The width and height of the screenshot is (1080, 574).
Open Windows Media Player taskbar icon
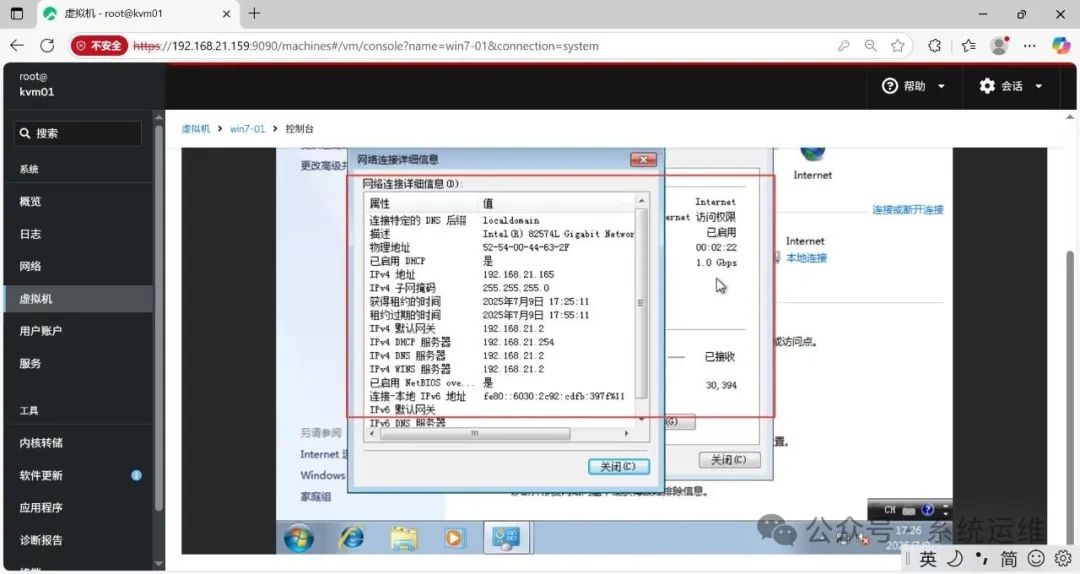[x=454, y=538]
